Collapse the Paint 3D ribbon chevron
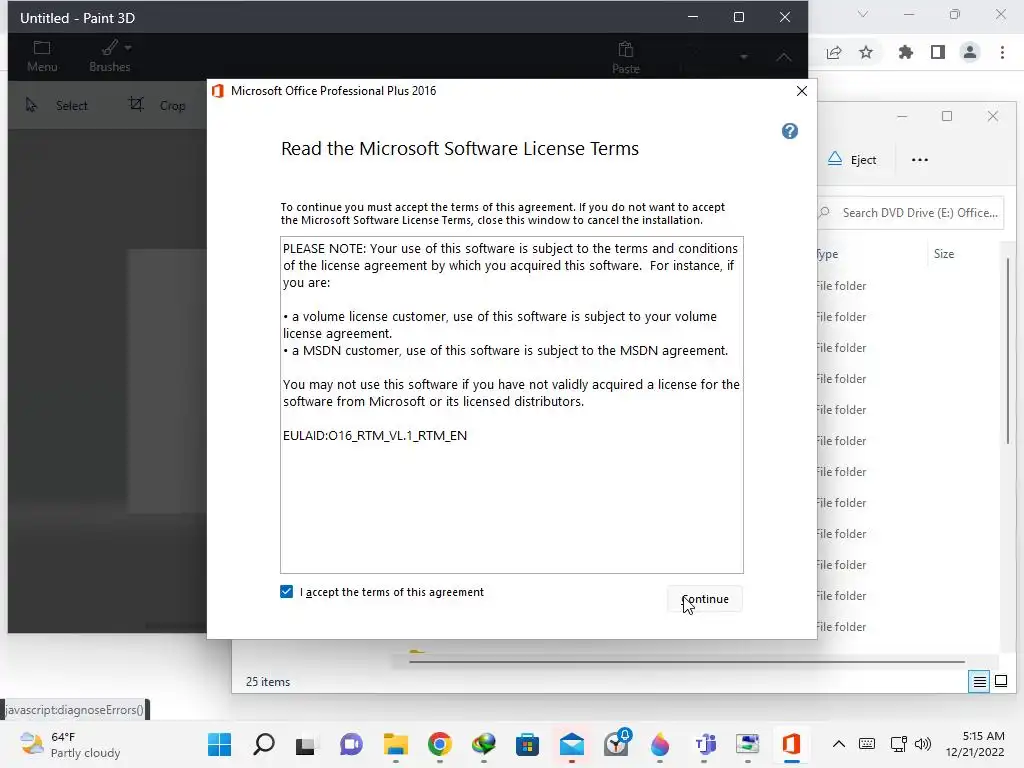Image resolution: width=1024 pixels, height=768 pixels. point(784,57)
